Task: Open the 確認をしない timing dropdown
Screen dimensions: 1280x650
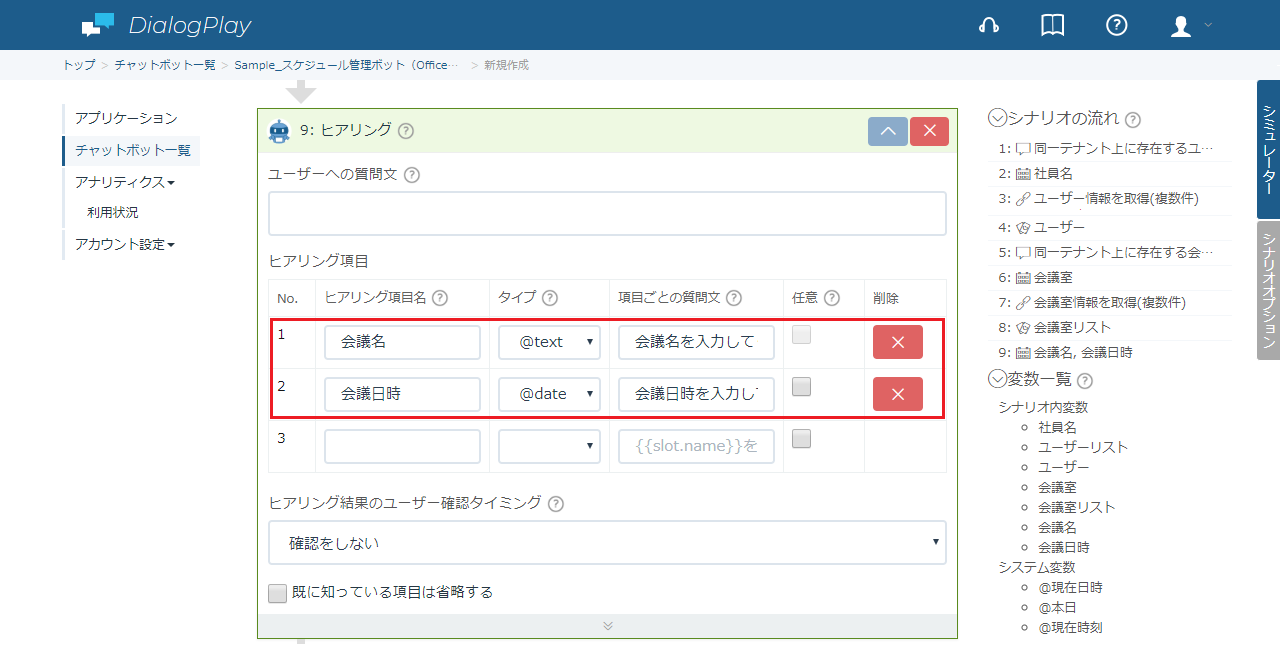Action: (x=607, y=543)
